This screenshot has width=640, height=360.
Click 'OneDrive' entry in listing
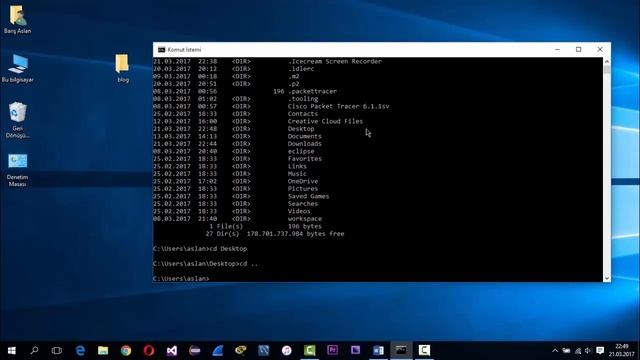[303, 181]
